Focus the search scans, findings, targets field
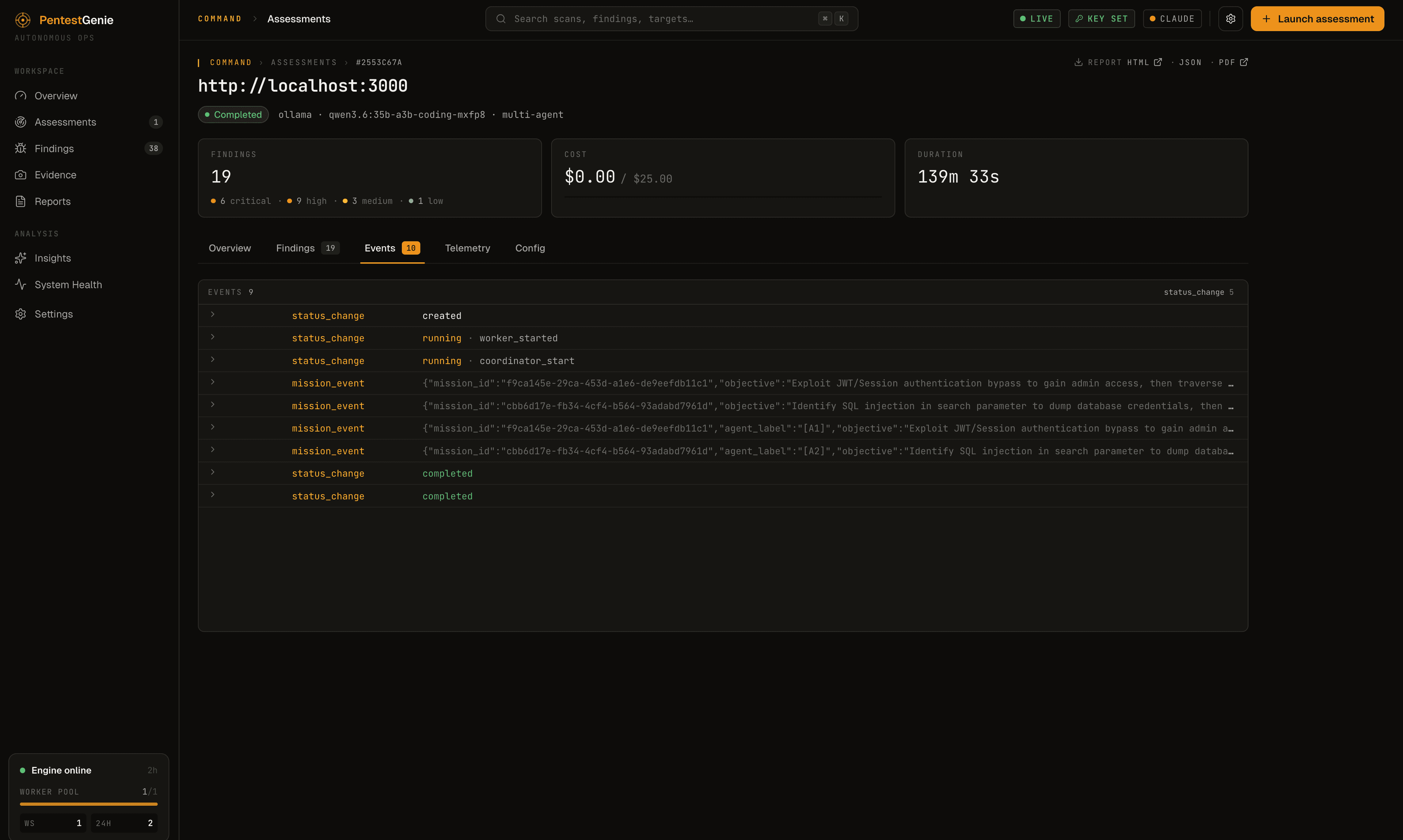1403x840 pixels. pos(671,19)
